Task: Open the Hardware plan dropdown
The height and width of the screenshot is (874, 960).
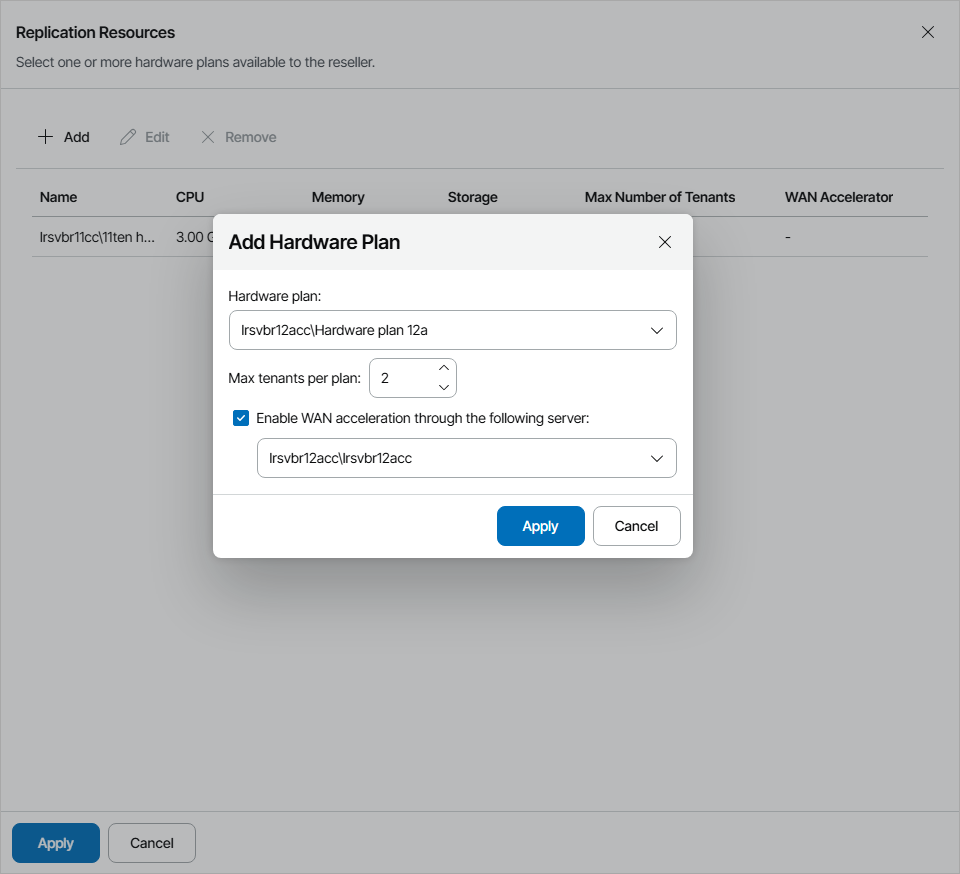Action: point(452,330)
